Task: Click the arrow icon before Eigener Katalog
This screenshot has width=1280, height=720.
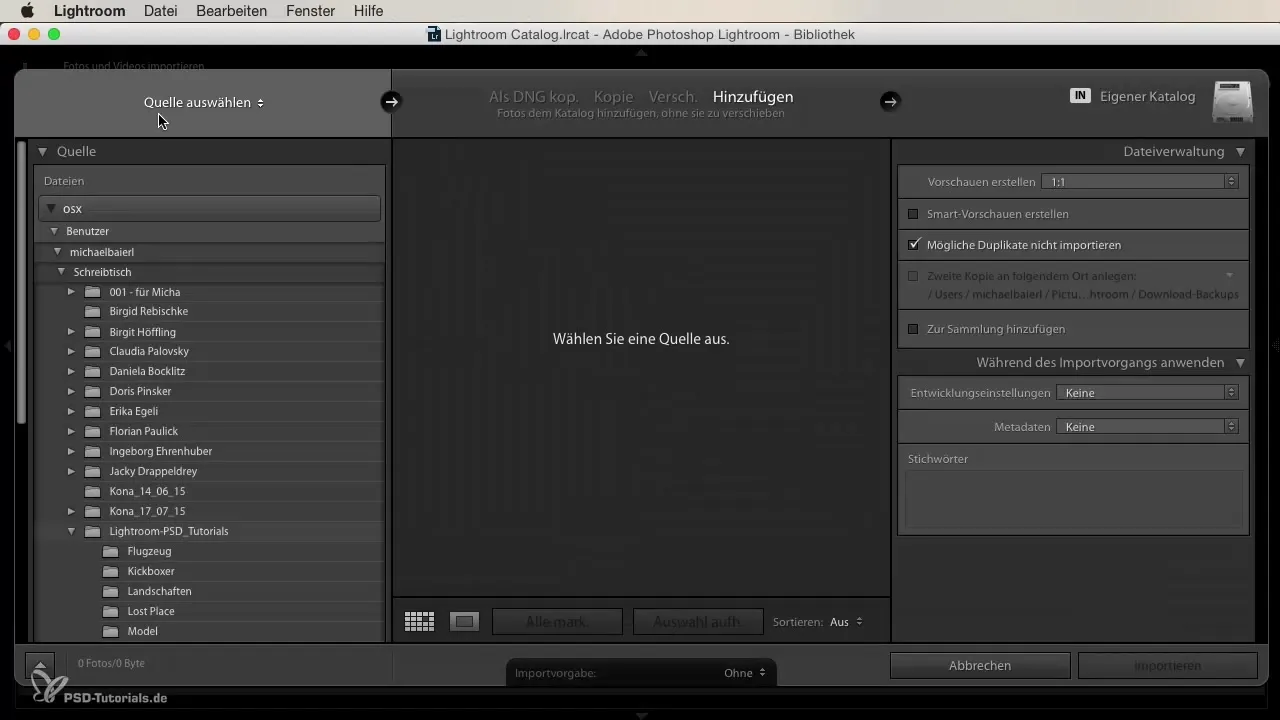Action: tap(890, 101)
